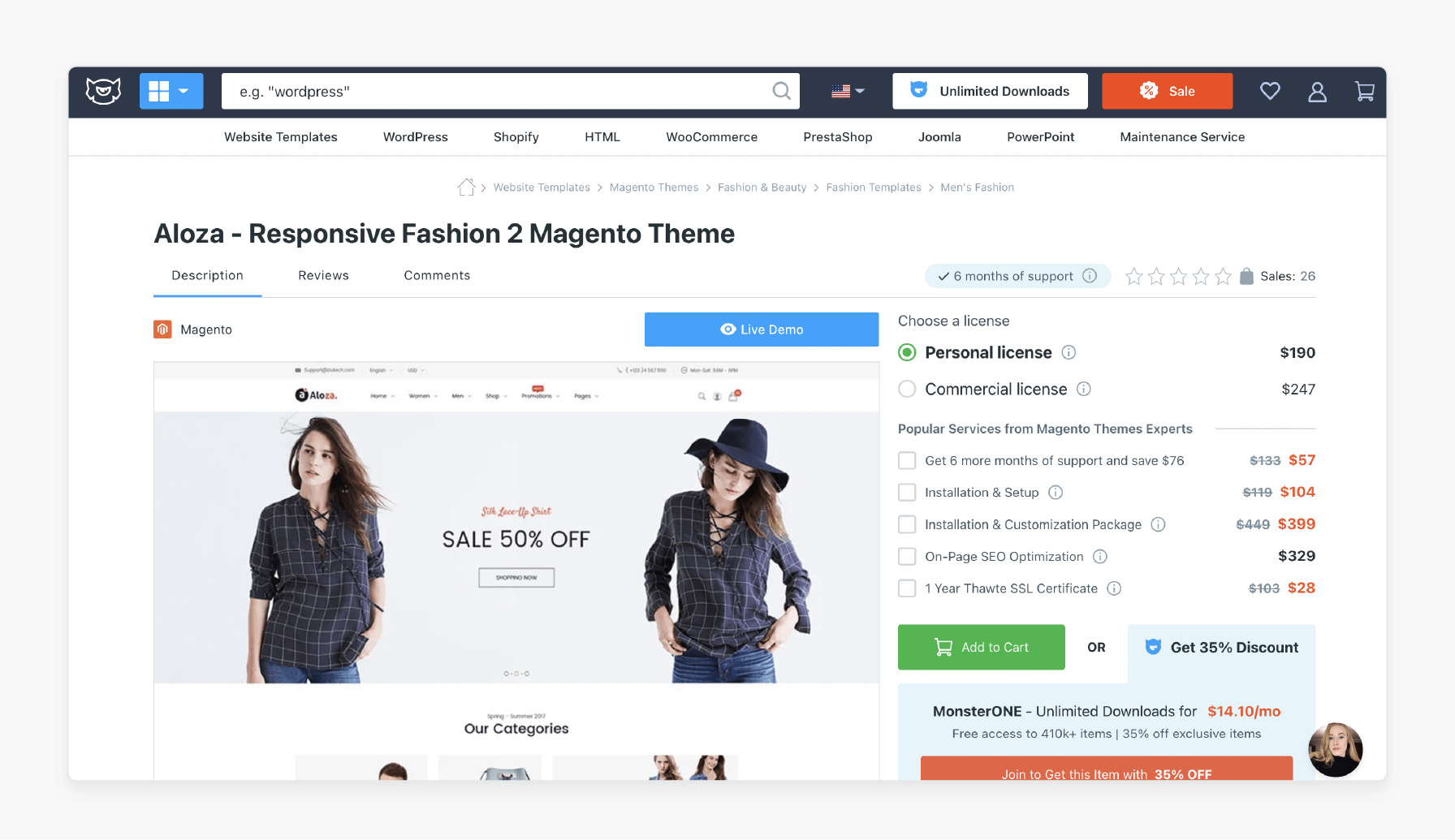The image size is (1455, 840).
Task: Go to home via breadcrumb house icon
Action: [466, 187]
